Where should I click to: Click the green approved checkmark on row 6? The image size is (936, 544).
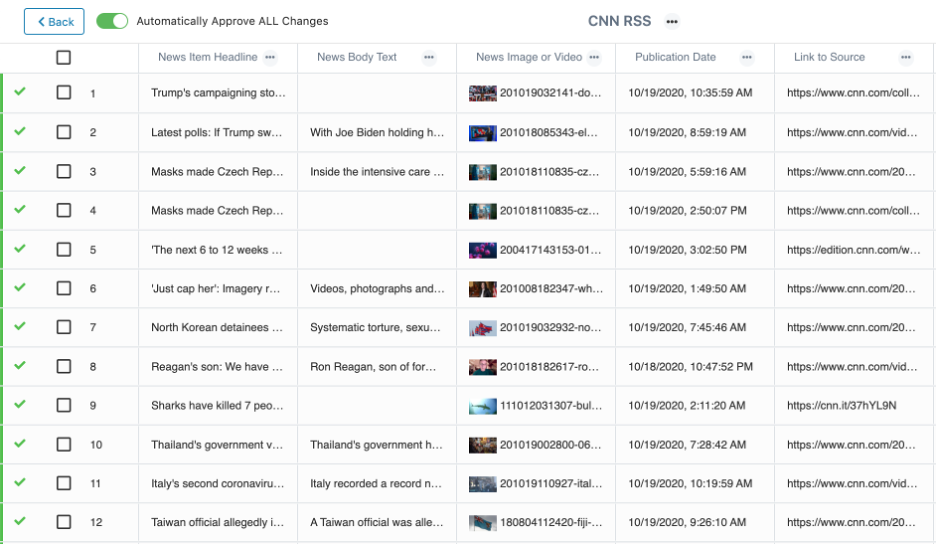(x=20, y=287)
